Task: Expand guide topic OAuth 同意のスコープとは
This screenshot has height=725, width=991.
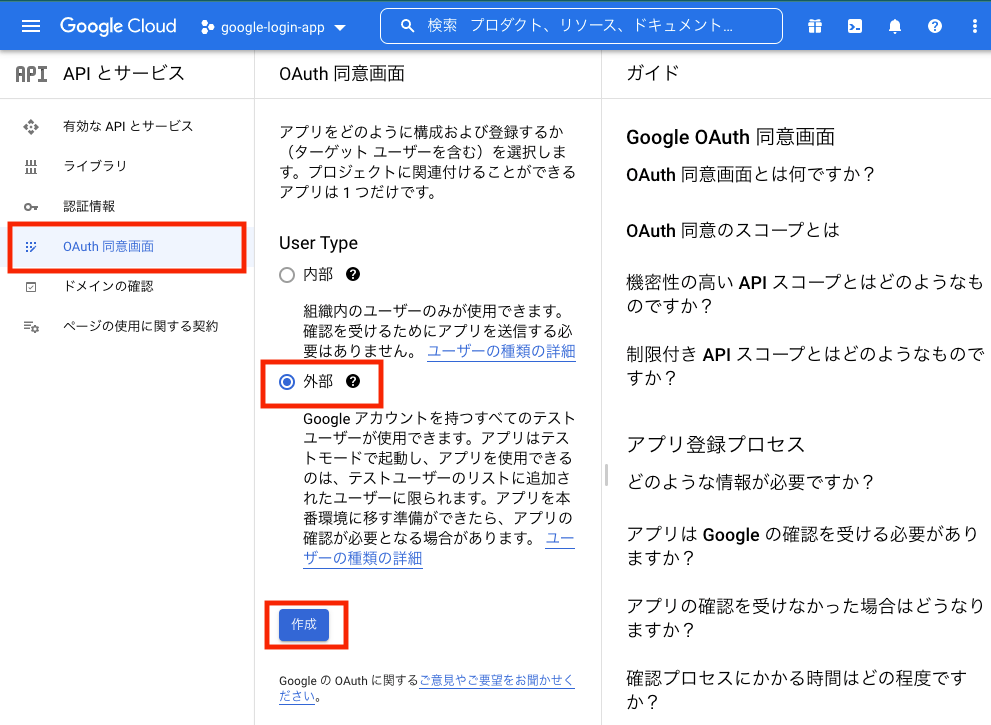Action: [733, 230]
